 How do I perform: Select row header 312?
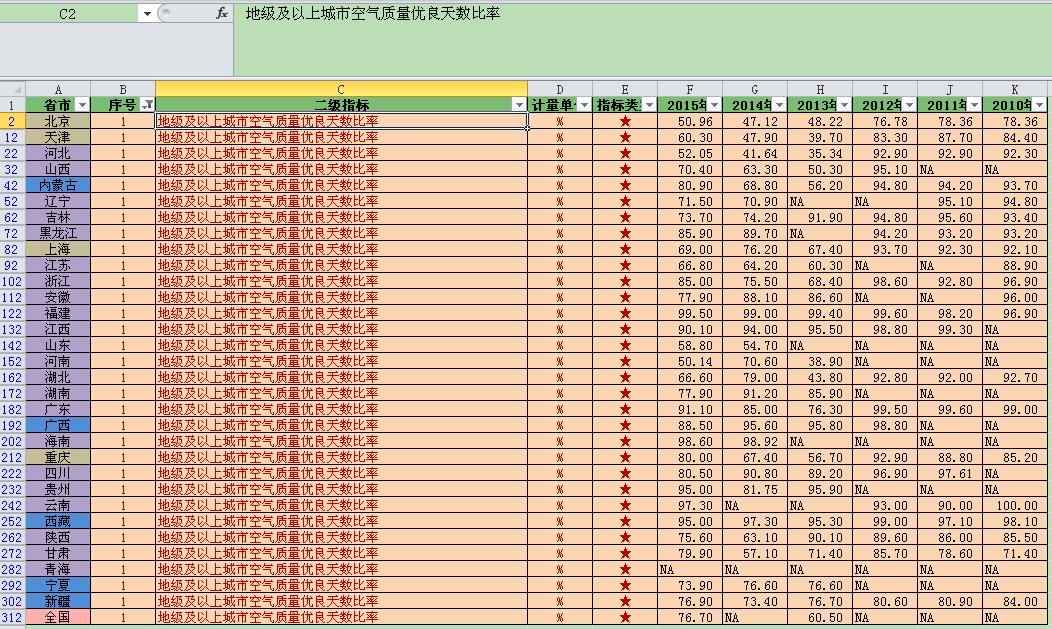coord(12,617)
